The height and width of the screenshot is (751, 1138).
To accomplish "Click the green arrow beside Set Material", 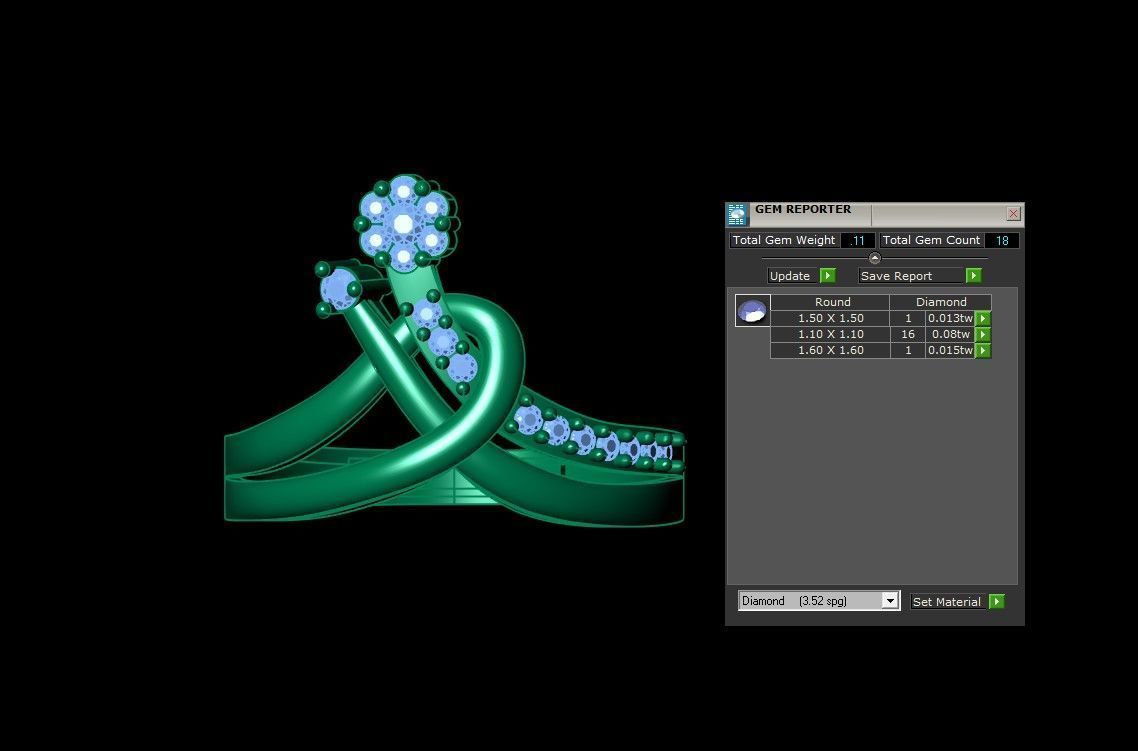I will pyautogui.click(x=996, y=602).
